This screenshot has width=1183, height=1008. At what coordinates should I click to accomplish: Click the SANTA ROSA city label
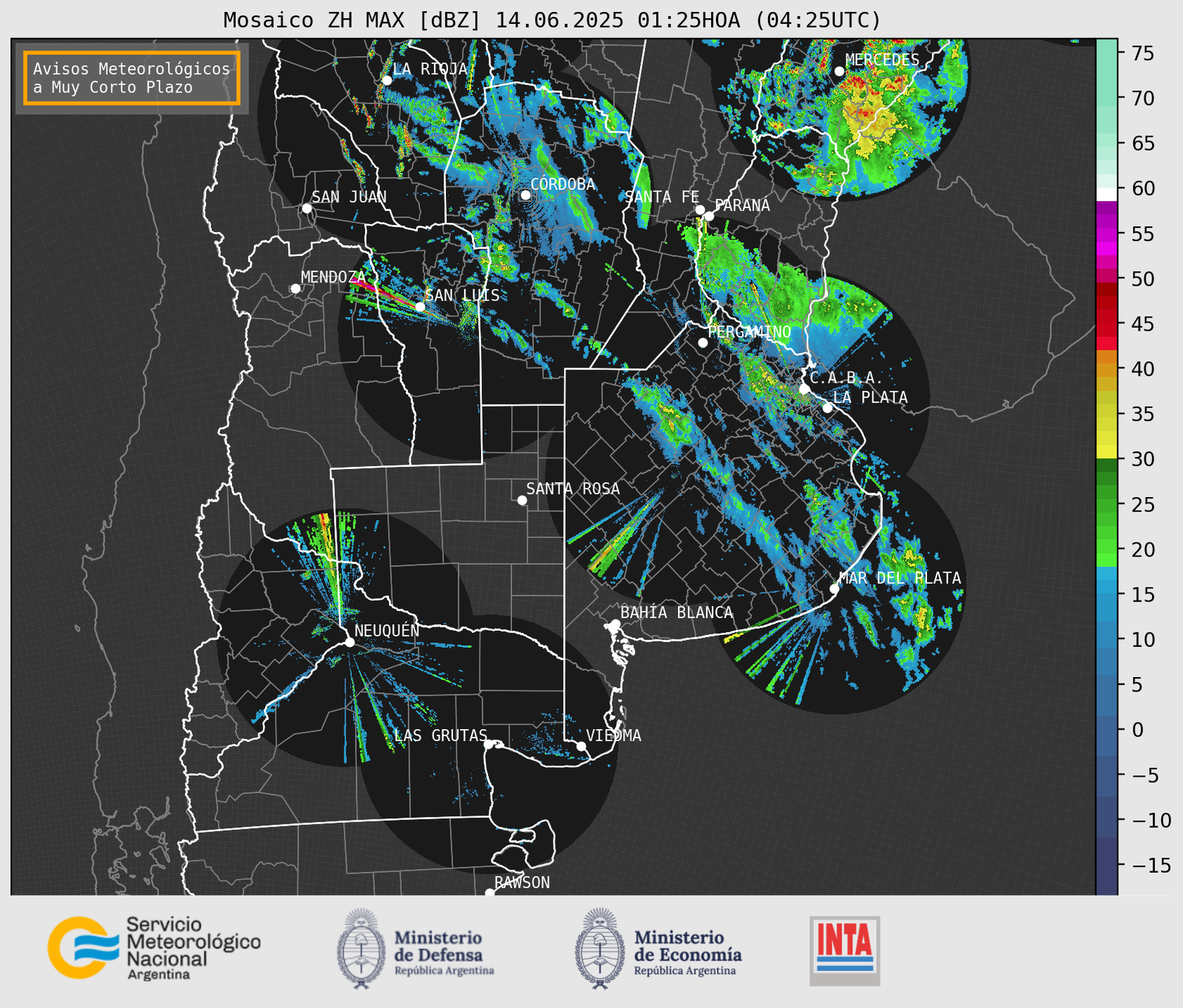click(573, 489)
